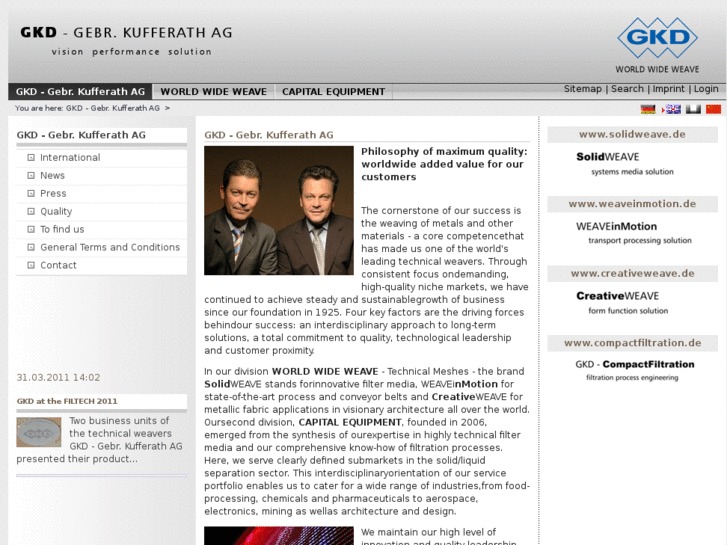
Task: Click the GKD diamond logo in header
Action: coord(657,38)
